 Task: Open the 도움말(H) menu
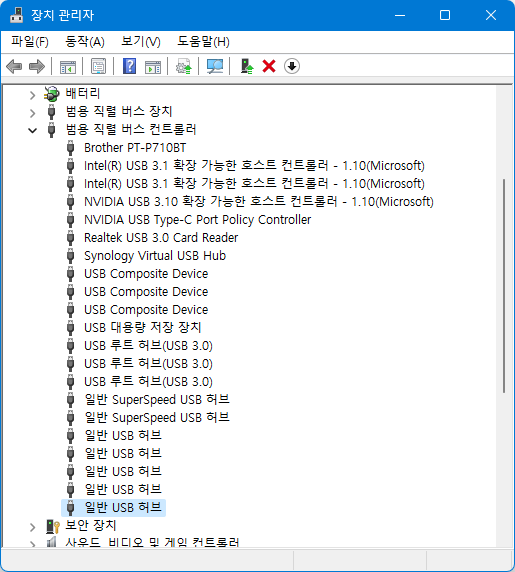(x=203, y=42)
